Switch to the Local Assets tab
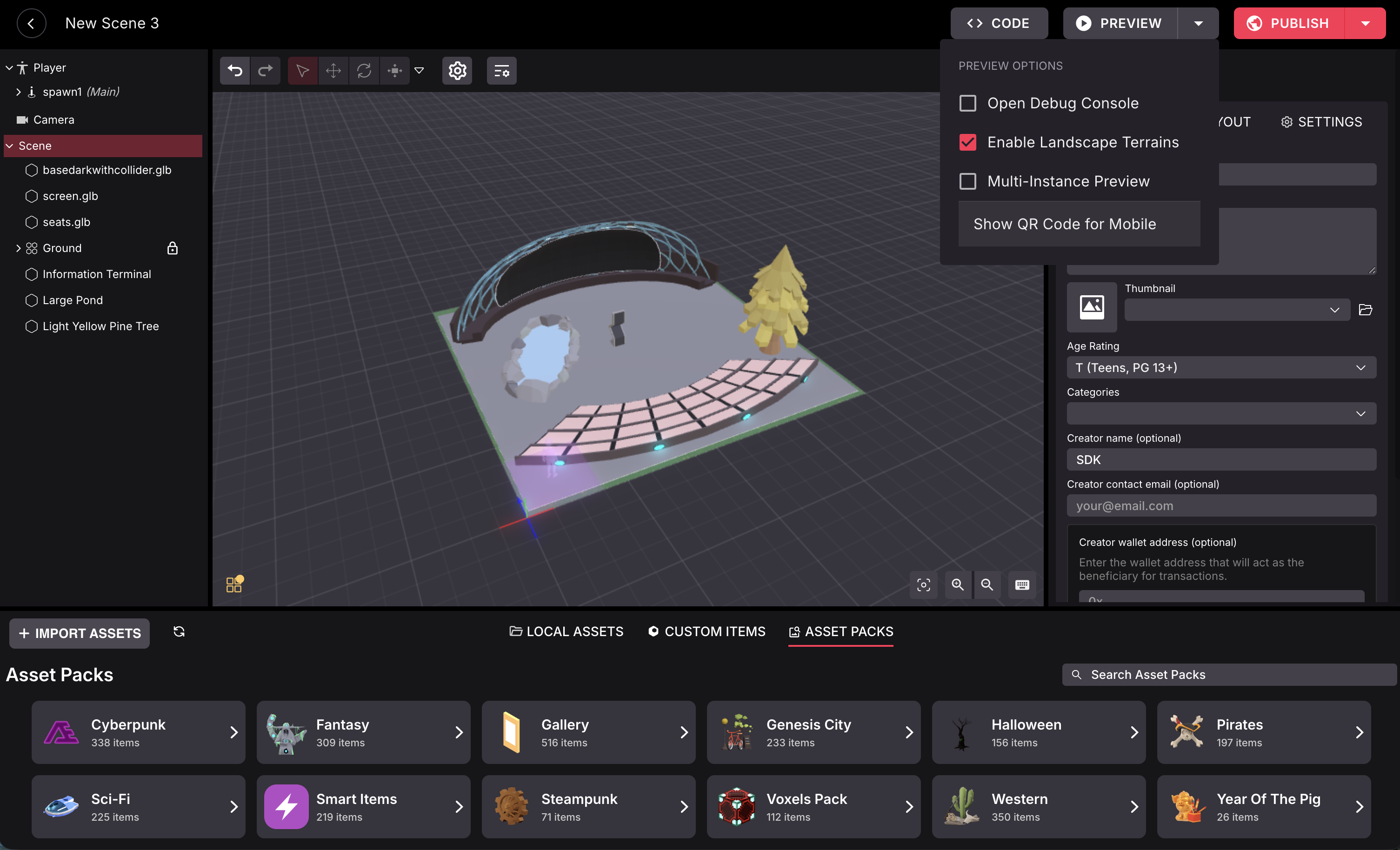Screen dimensions: 1400x850 (567, 632)
